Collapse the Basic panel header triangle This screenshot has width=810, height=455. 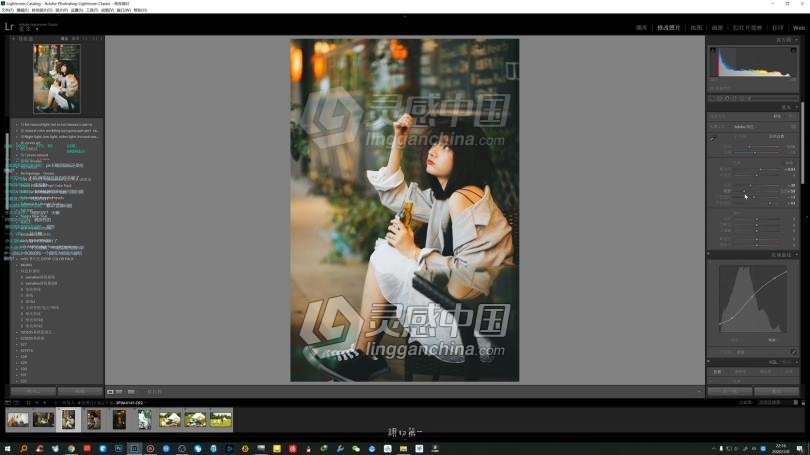[797, 107]
